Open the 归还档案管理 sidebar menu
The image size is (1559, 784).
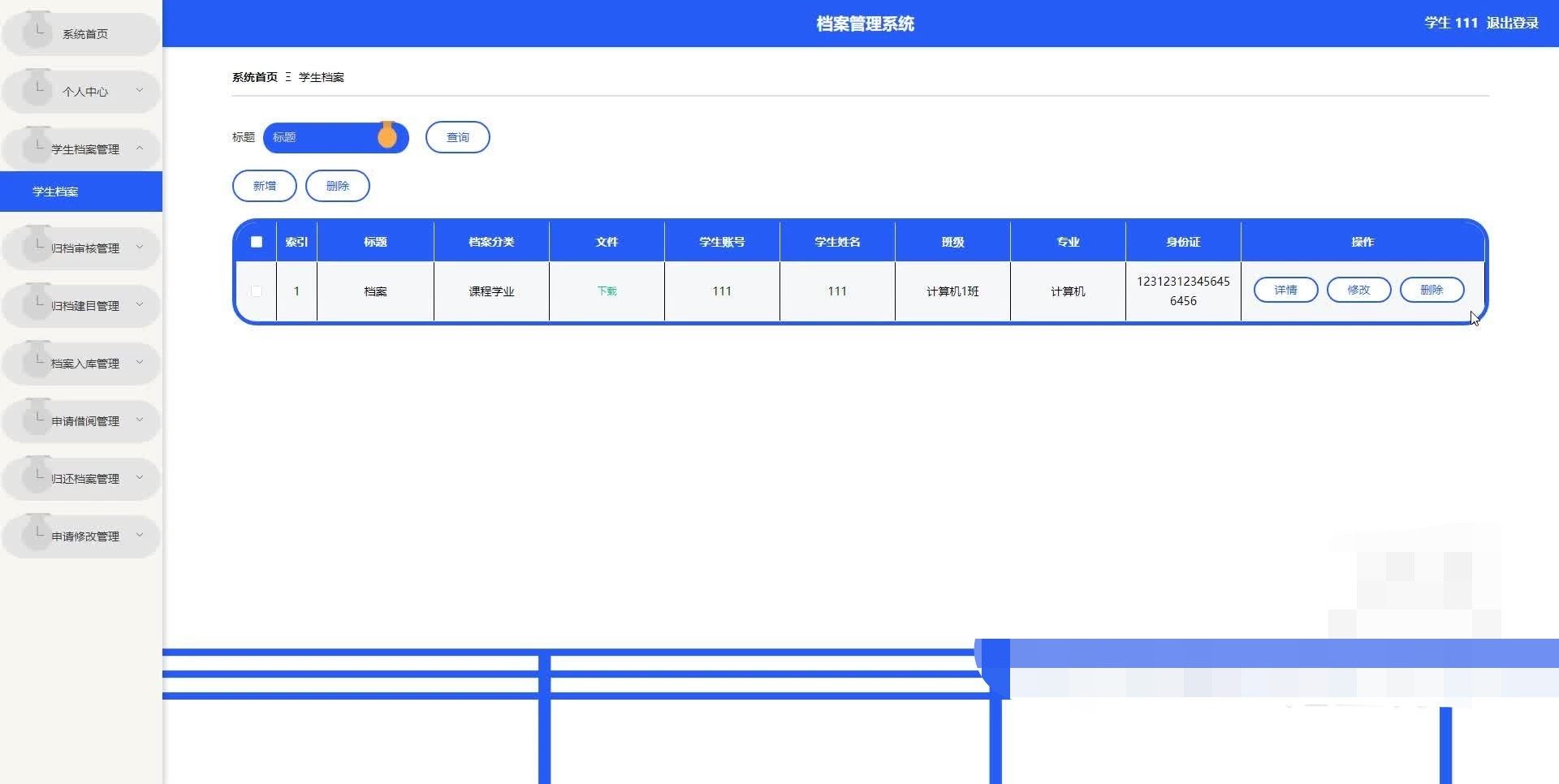click(x=81, y=479)
